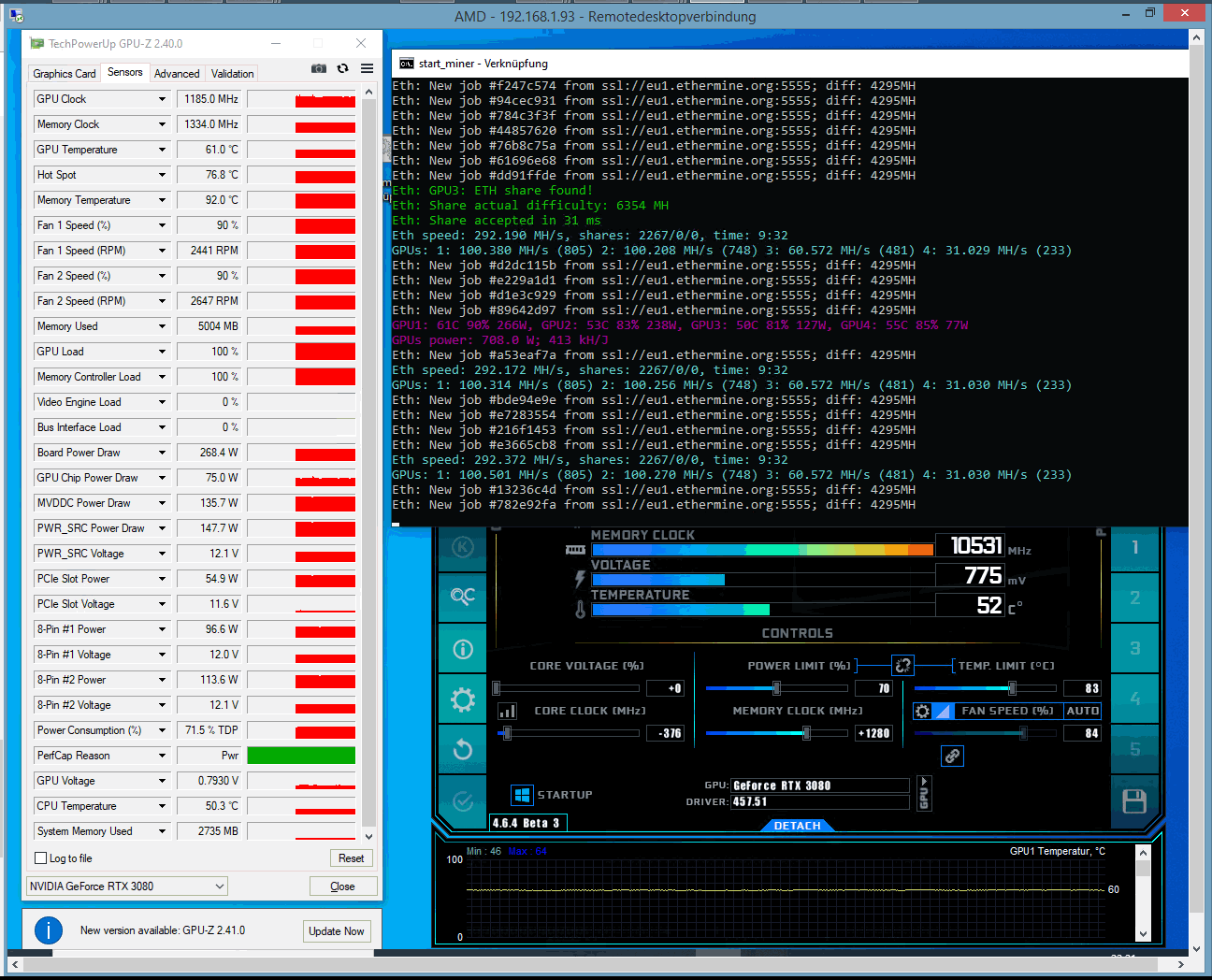The image size is (1212, 980).
Task: Click the GPU-Z refresh icon
Action: click(343, 68)
